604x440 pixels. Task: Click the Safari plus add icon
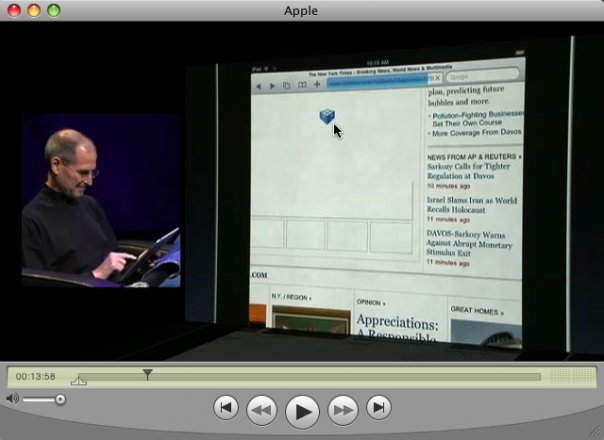(317, 84)
